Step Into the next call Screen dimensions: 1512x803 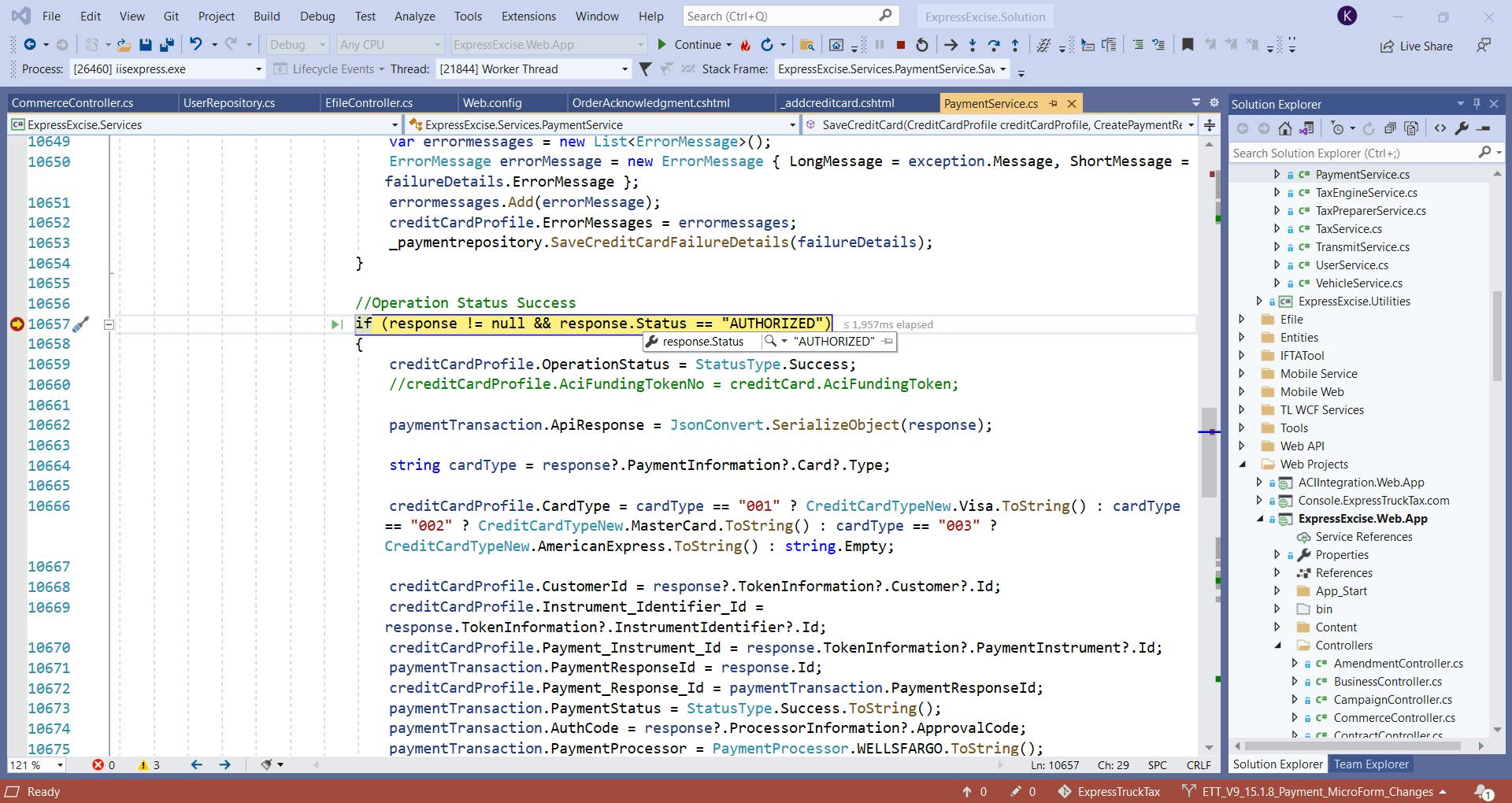tap(973, 45)
